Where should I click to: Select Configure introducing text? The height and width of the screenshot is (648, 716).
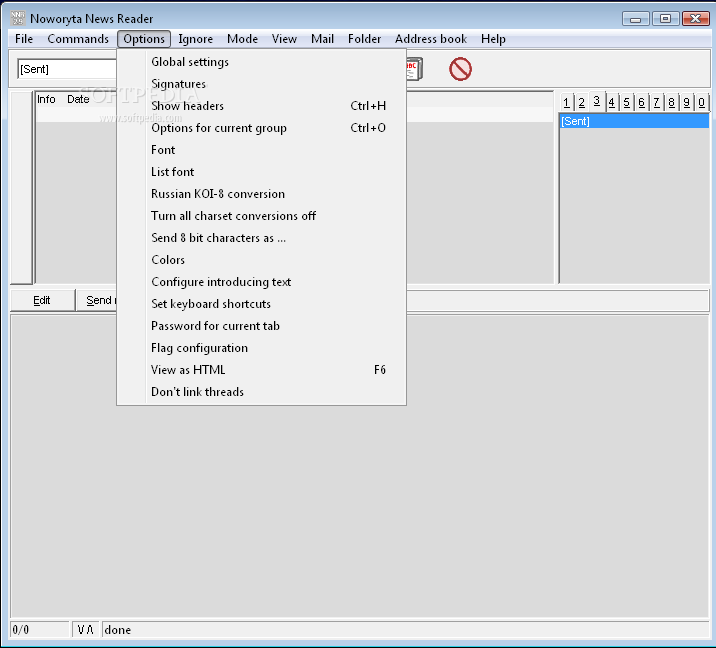(x=262, y=281)
